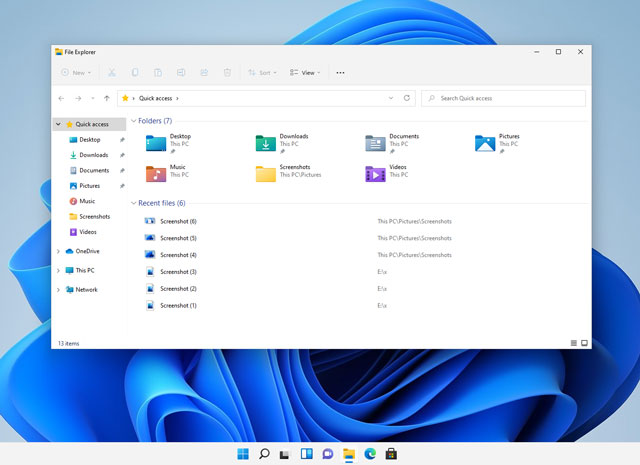The width and height of the screenshot is (640, 465).
Task: Select Music in the navigation pane
Action: tap(89, 201)
